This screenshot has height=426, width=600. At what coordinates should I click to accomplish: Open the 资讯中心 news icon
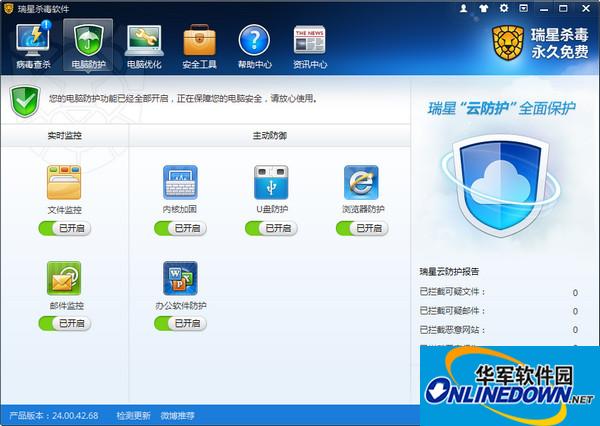point(310,47)
